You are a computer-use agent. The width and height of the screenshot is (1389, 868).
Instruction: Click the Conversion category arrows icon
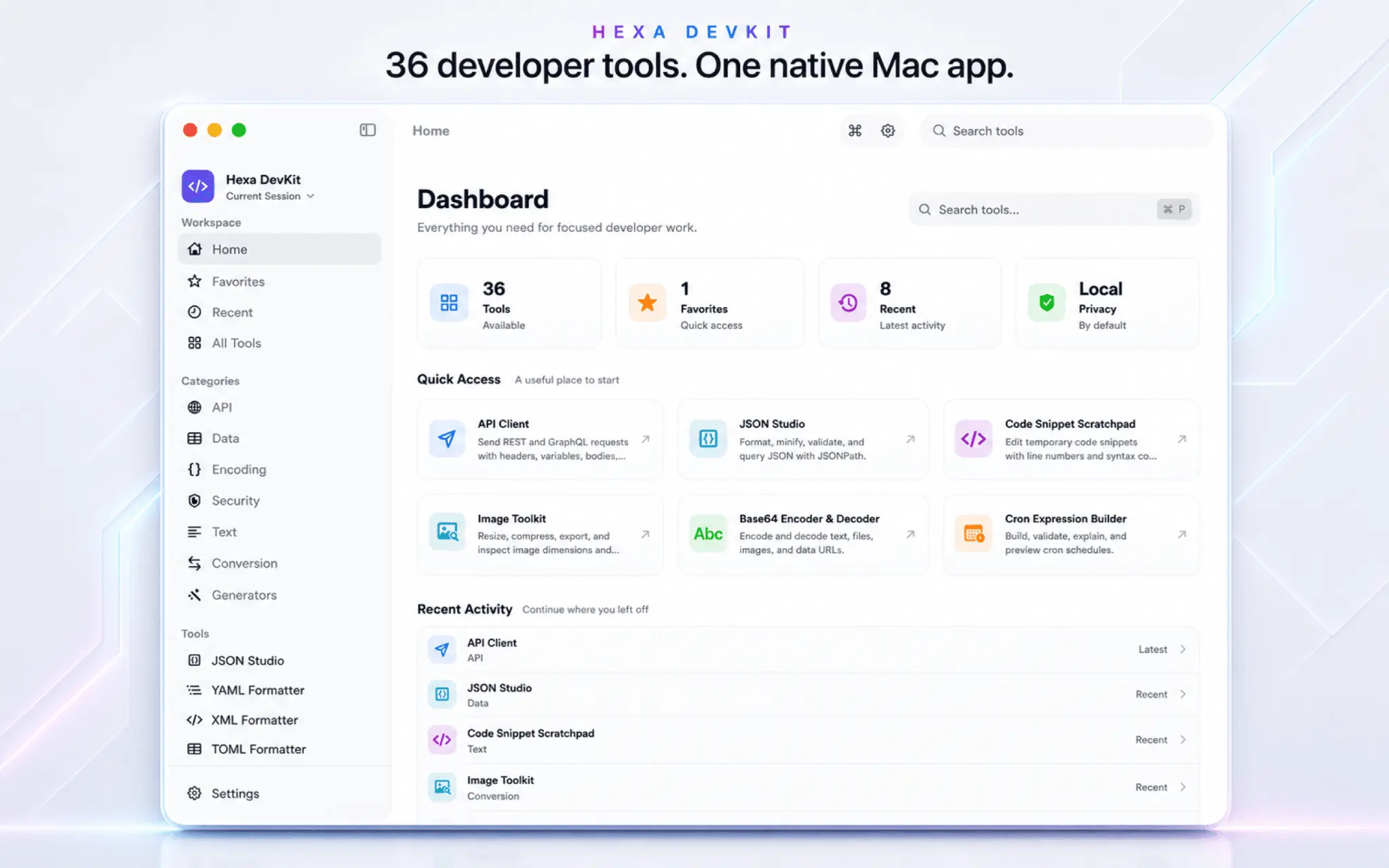click(x=195, y=564)
